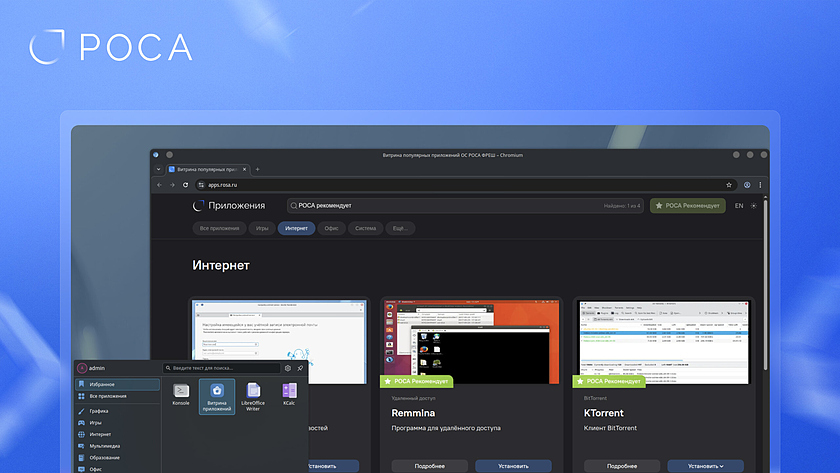This screenshot has height=473, width=840.
Task: Expand the Ещё... category list
Action: pyautogui.click(x=400, y=228)
